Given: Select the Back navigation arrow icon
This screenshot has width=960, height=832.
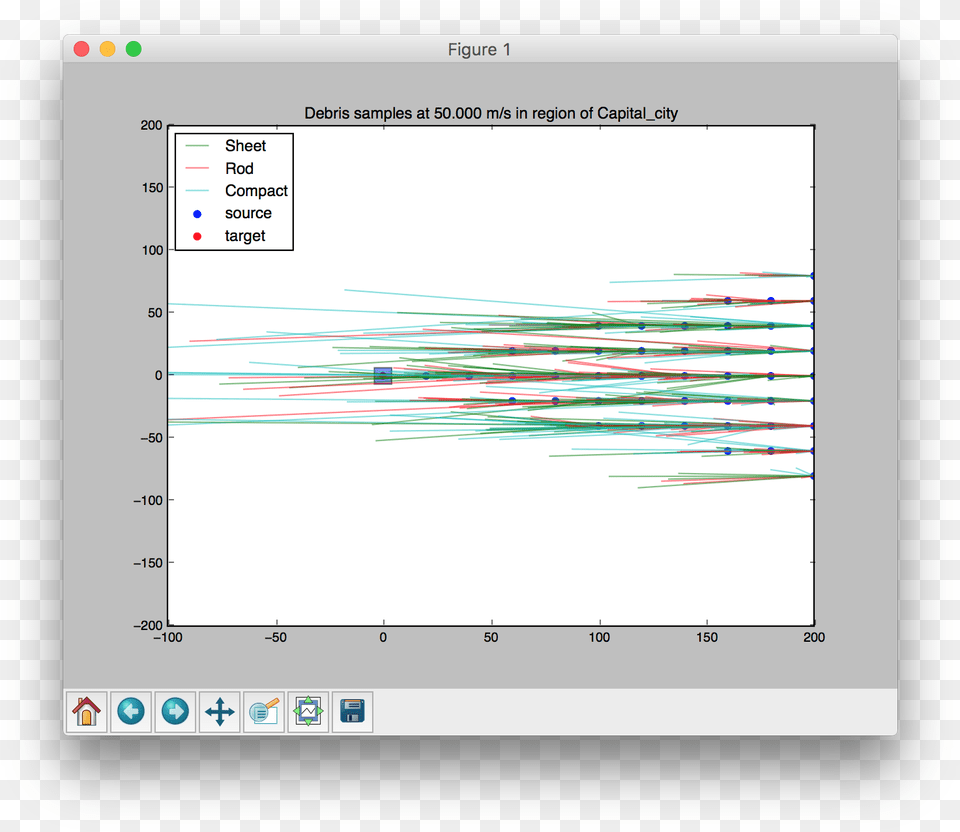Looking at the screenshot, I should point(130,712).
